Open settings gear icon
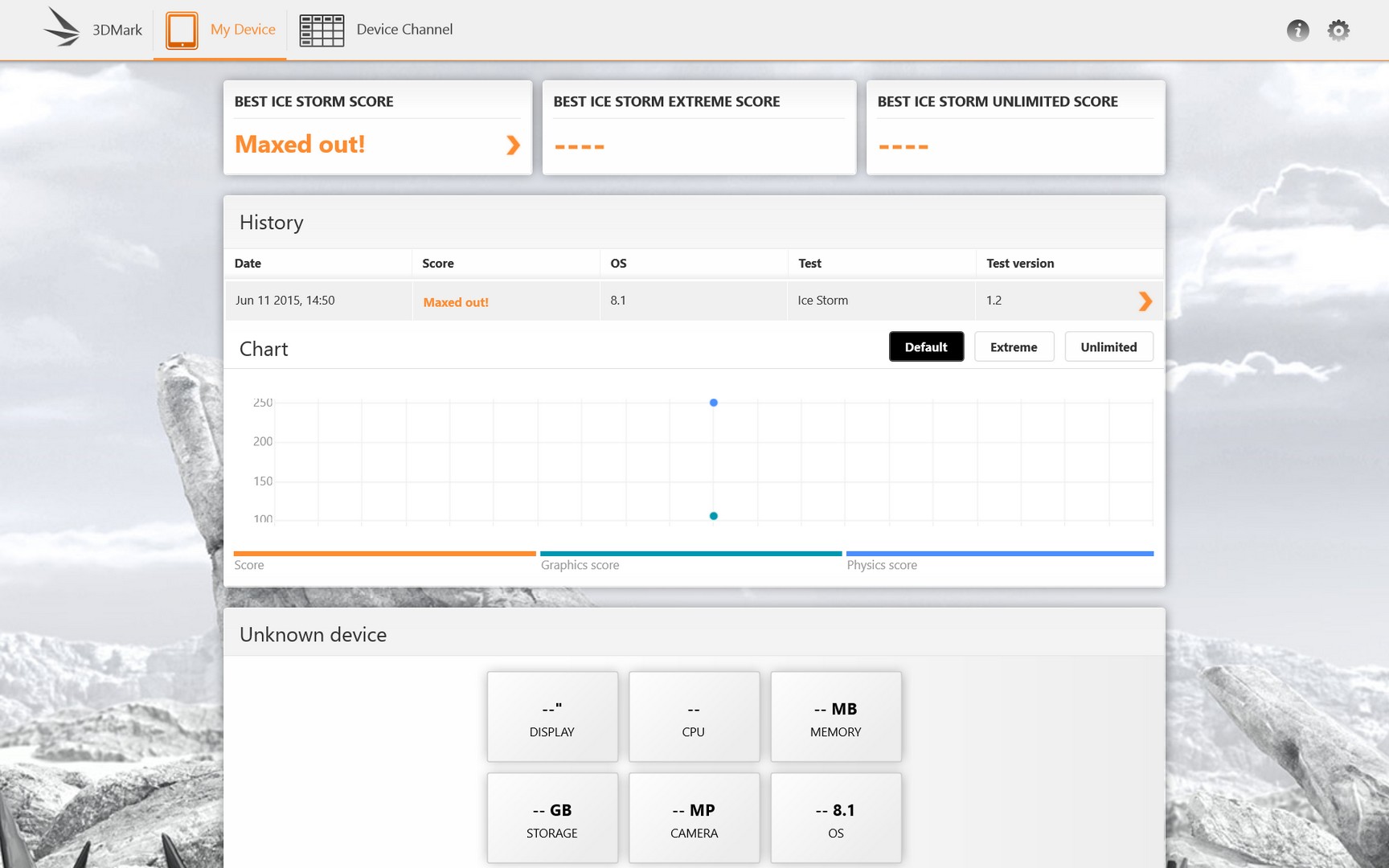1389x868 pixels. 1338,31
